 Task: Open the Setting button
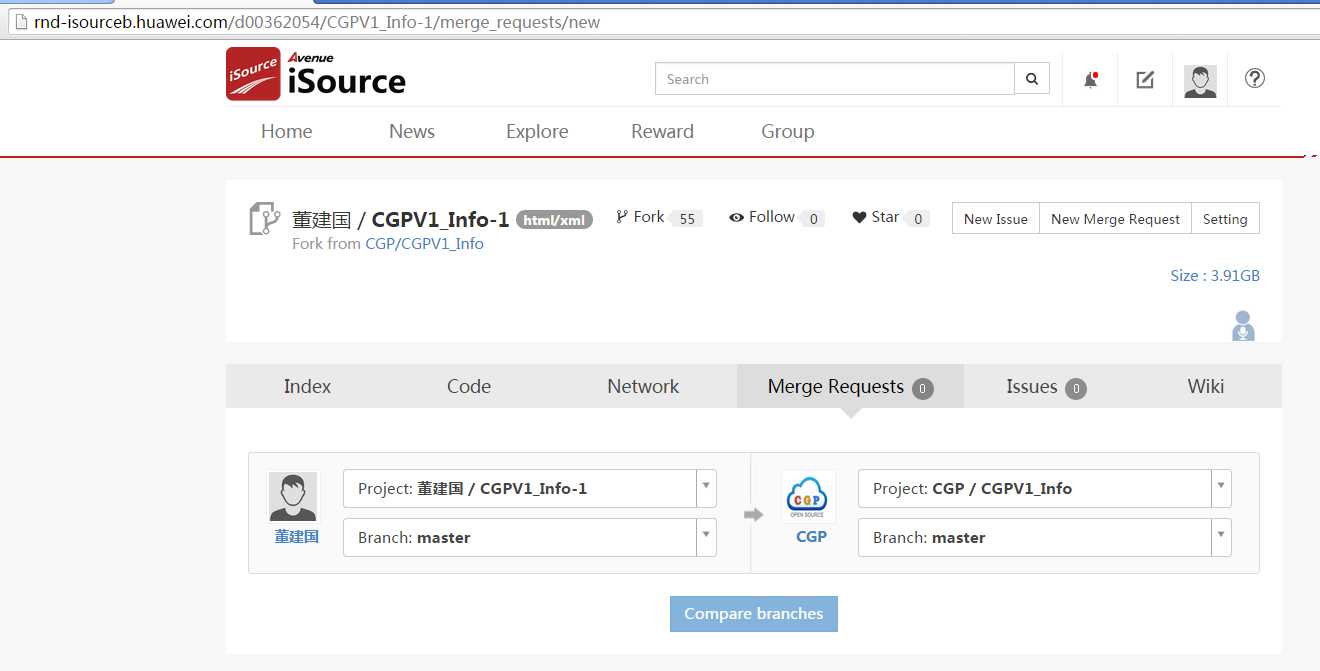[x=1225, y=219]
